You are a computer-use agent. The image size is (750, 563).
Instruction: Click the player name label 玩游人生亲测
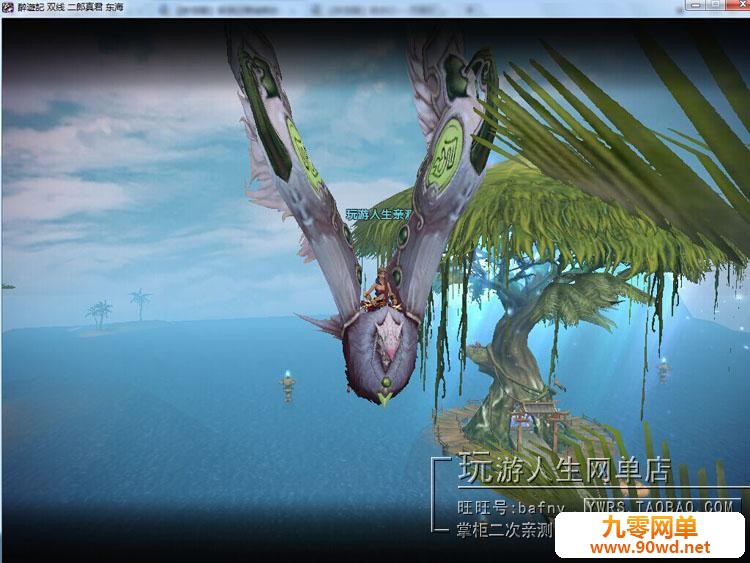coord(378,214)
